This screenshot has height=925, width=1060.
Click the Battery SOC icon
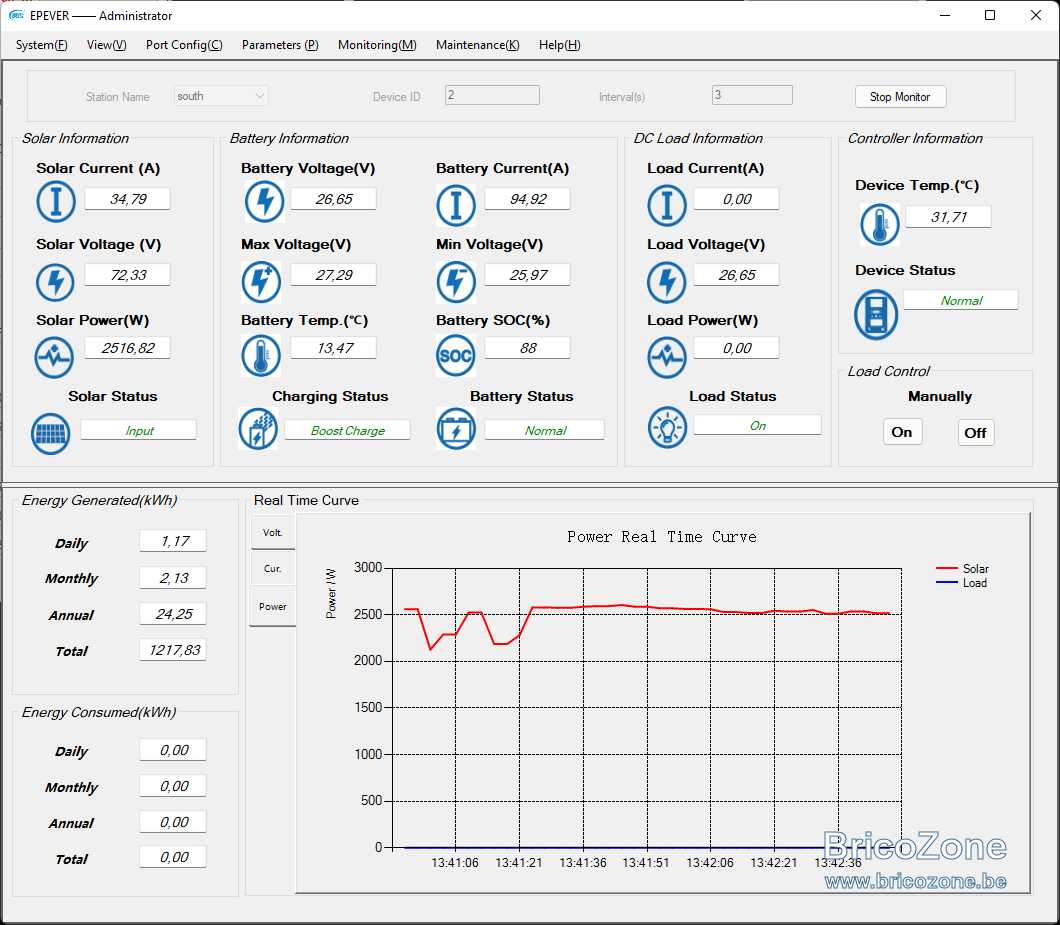pos(456,356)
